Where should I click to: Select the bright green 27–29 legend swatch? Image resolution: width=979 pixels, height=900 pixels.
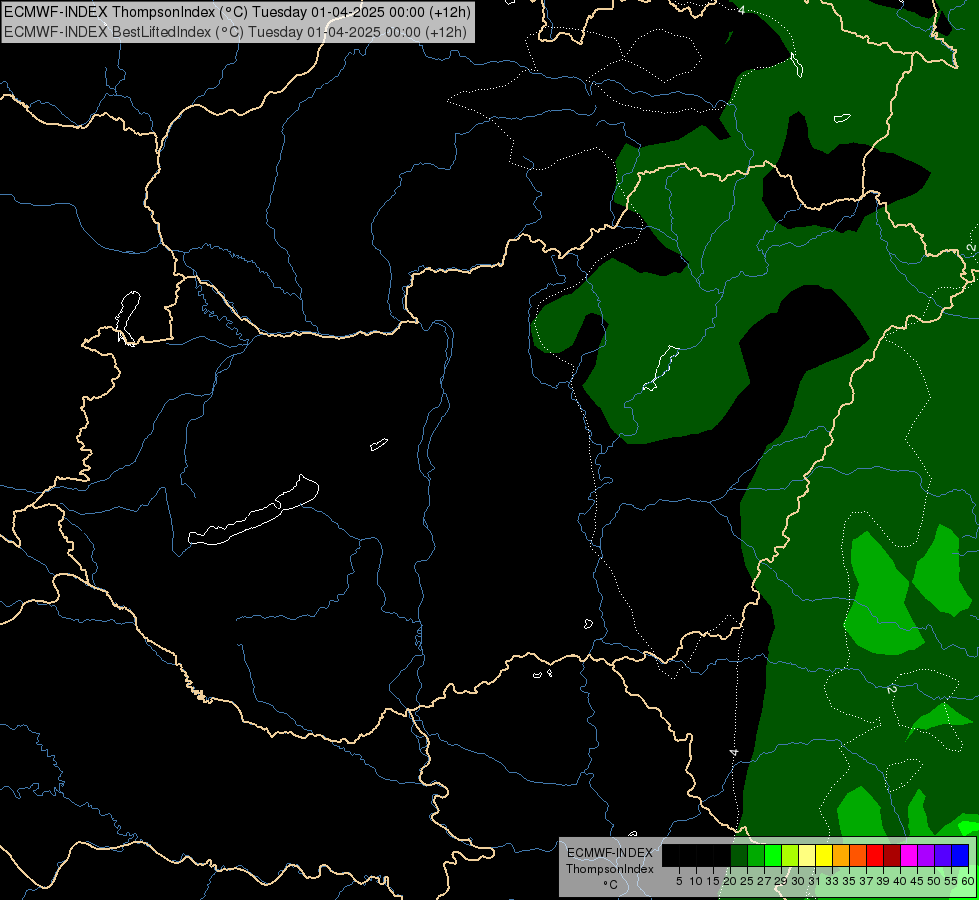[x=772, y=855]
